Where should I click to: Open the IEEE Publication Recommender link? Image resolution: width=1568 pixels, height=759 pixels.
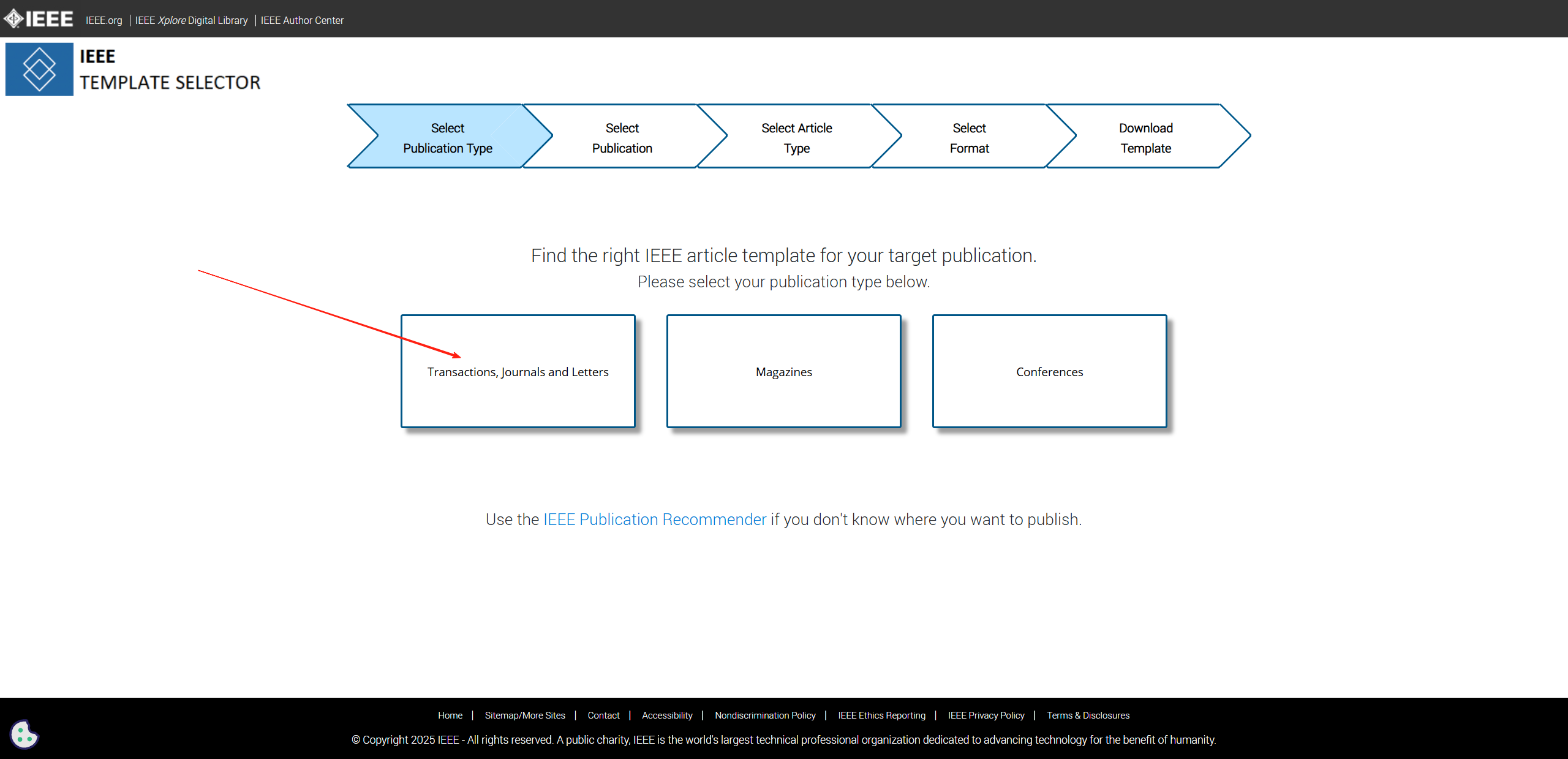click(654, 519)
